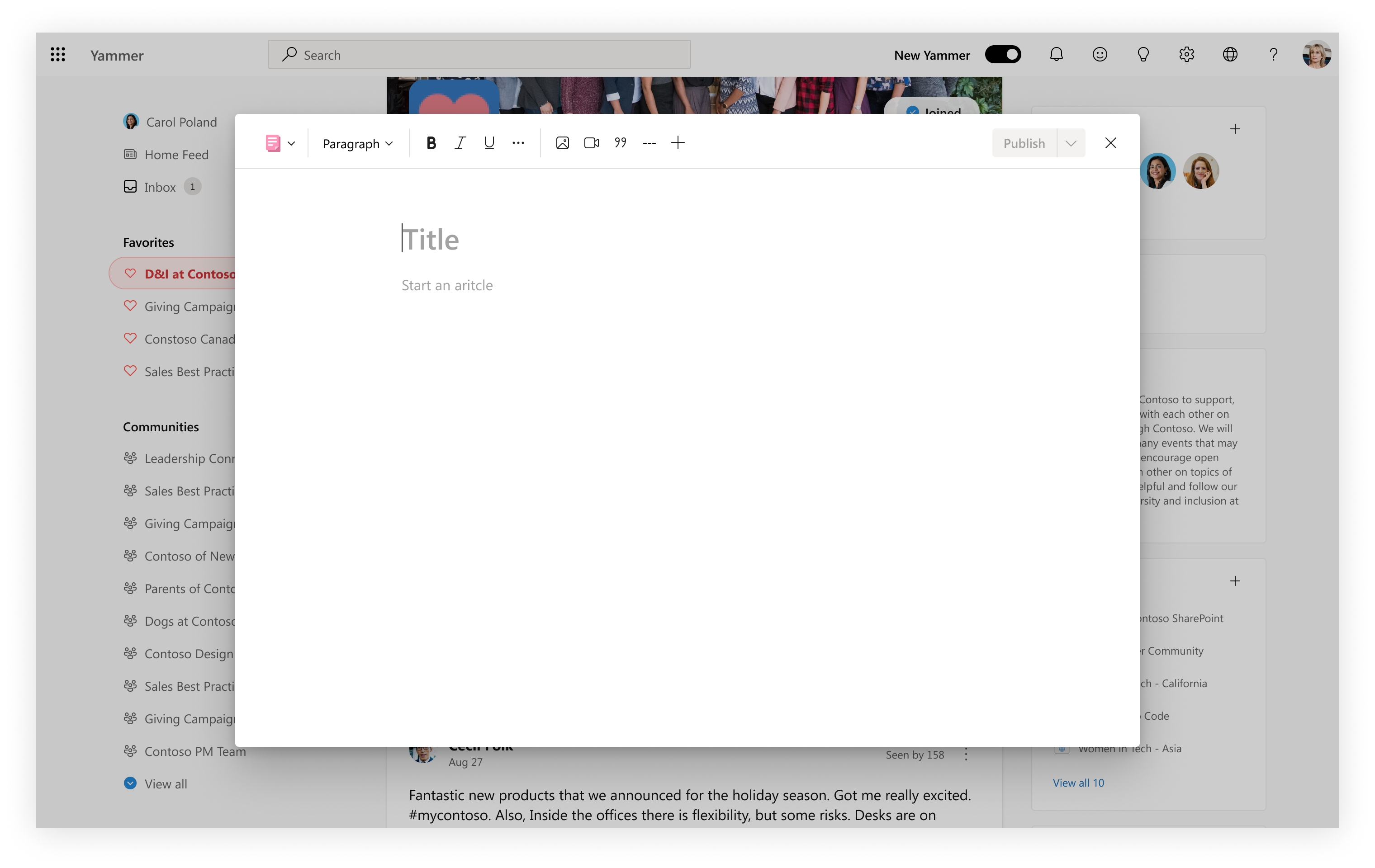Close the article editor dialog
The image size is (1375, 868).
click(x=1110, y=143)
